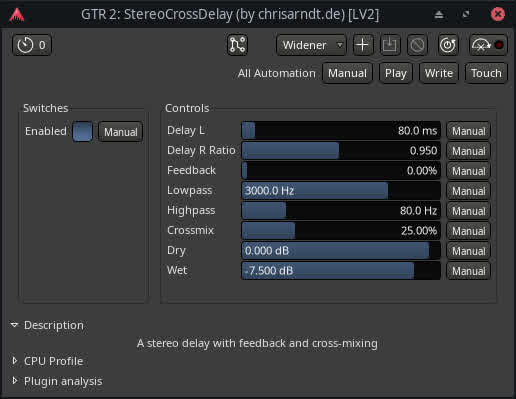Delete the current preset icon

417,45
